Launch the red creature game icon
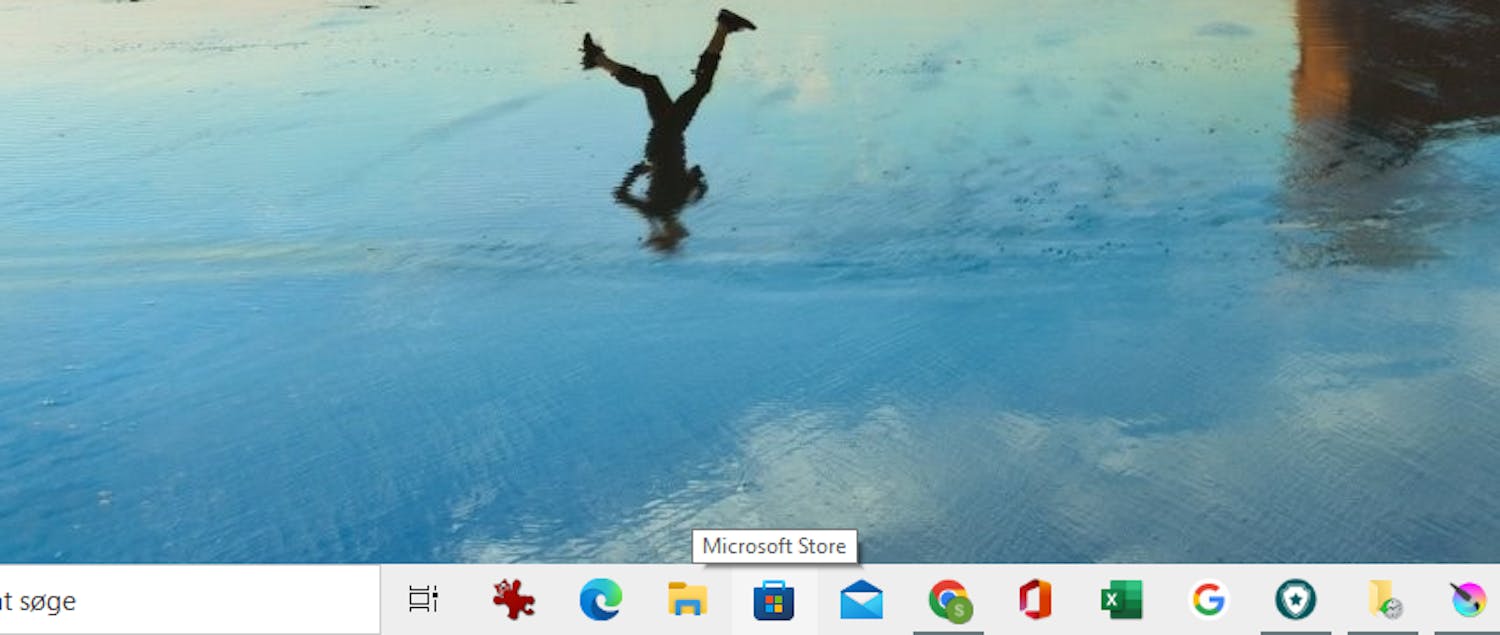Screen dimensions: 1500x635 click(x=512, y=600)
